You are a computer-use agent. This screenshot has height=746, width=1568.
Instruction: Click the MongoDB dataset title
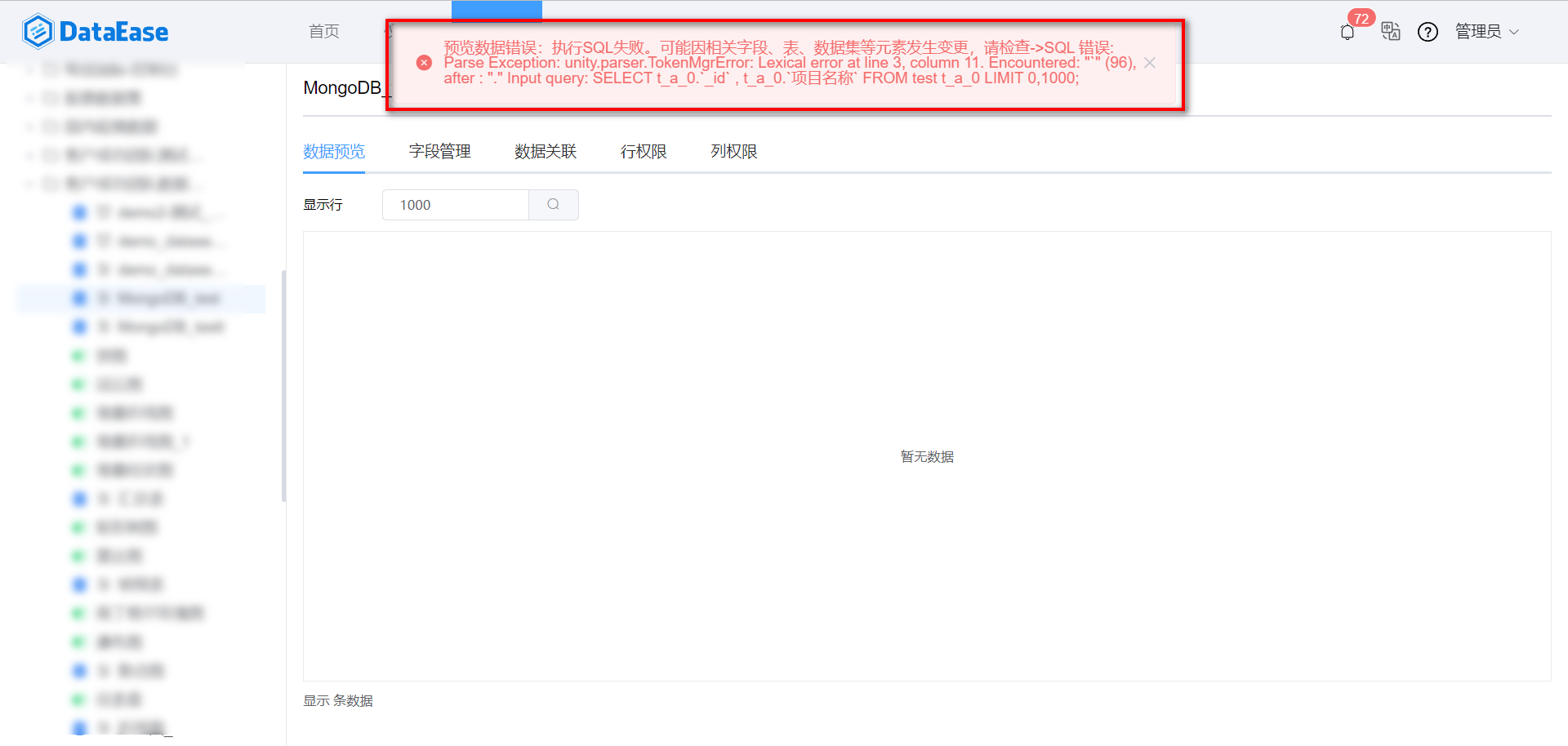click(x=343, y=88)
